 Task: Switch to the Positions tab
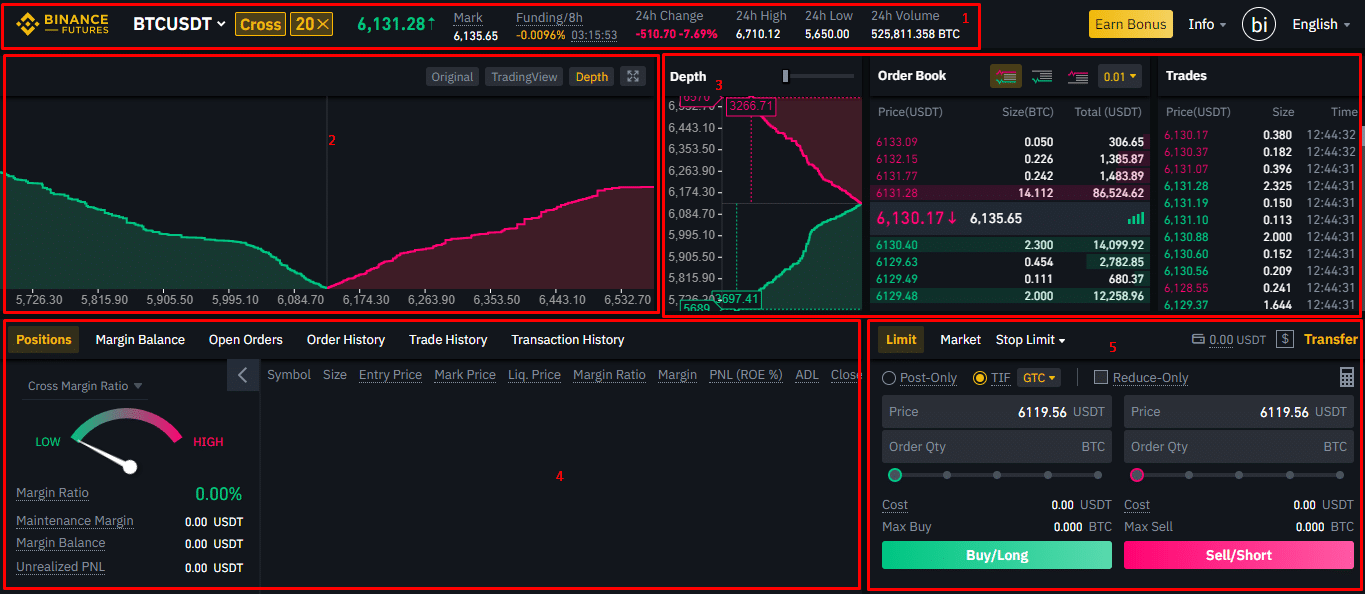coord(44,340)
